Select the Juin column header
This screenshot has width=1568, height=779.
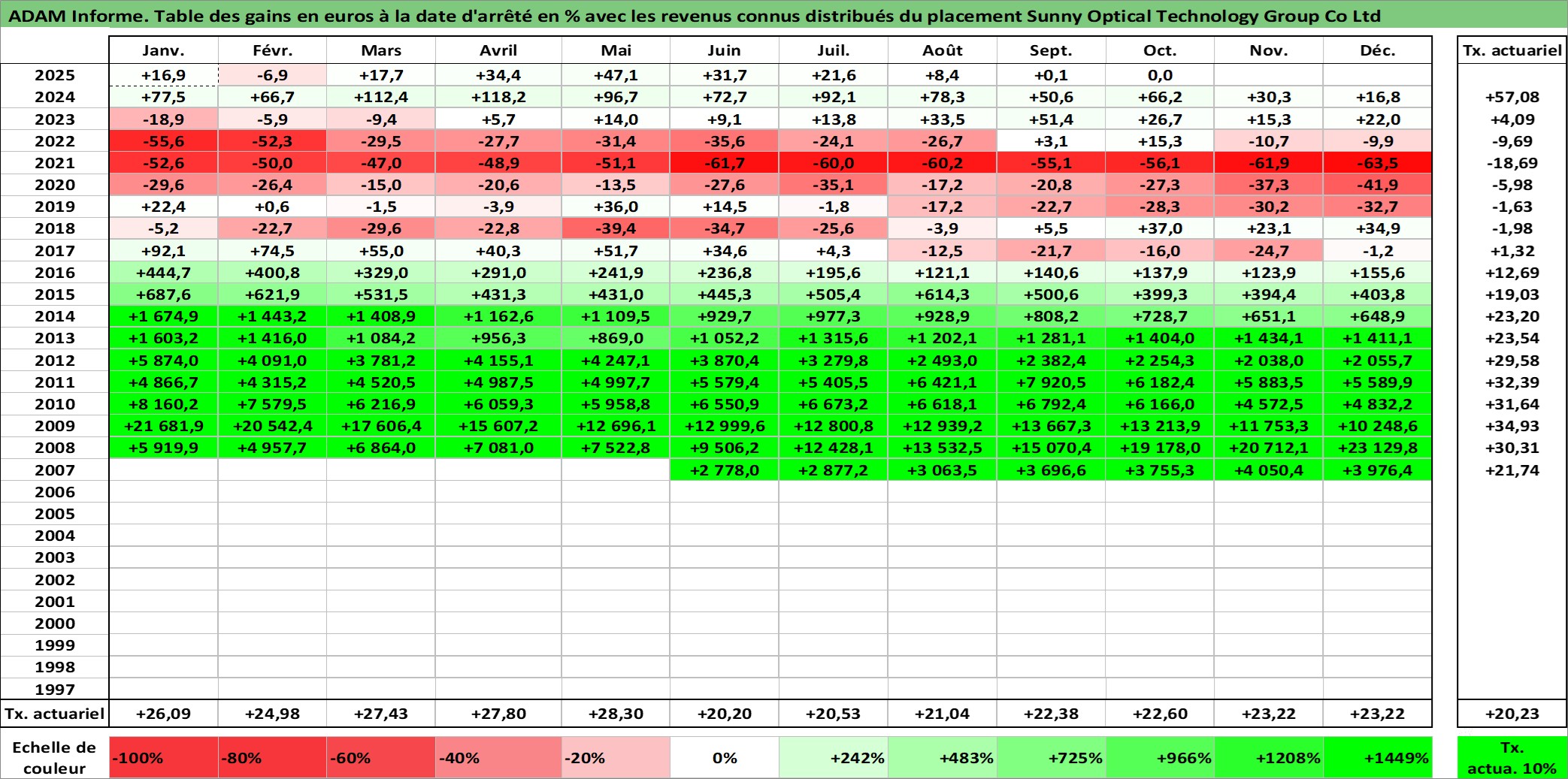(x=725, y=50)
